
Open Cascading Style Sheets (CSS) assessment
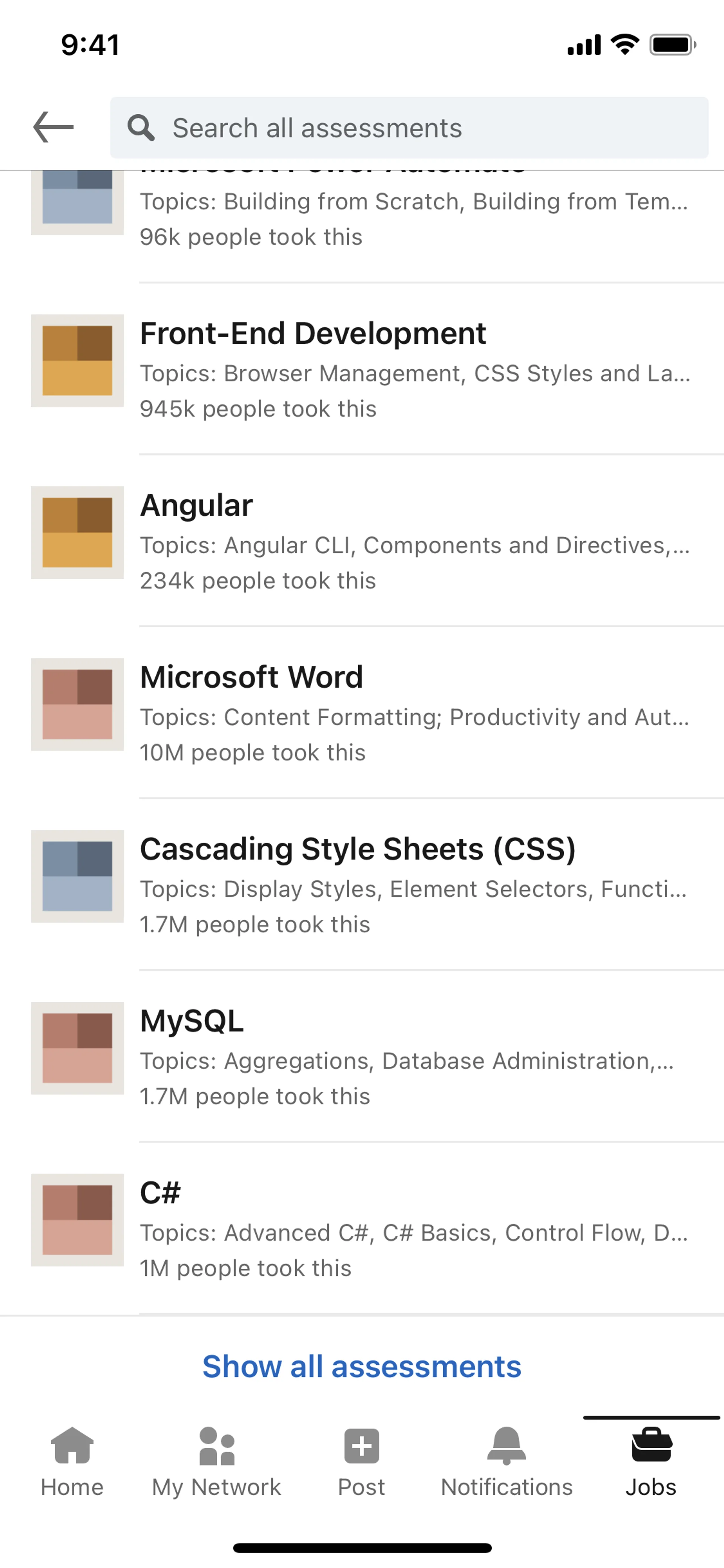358,849
